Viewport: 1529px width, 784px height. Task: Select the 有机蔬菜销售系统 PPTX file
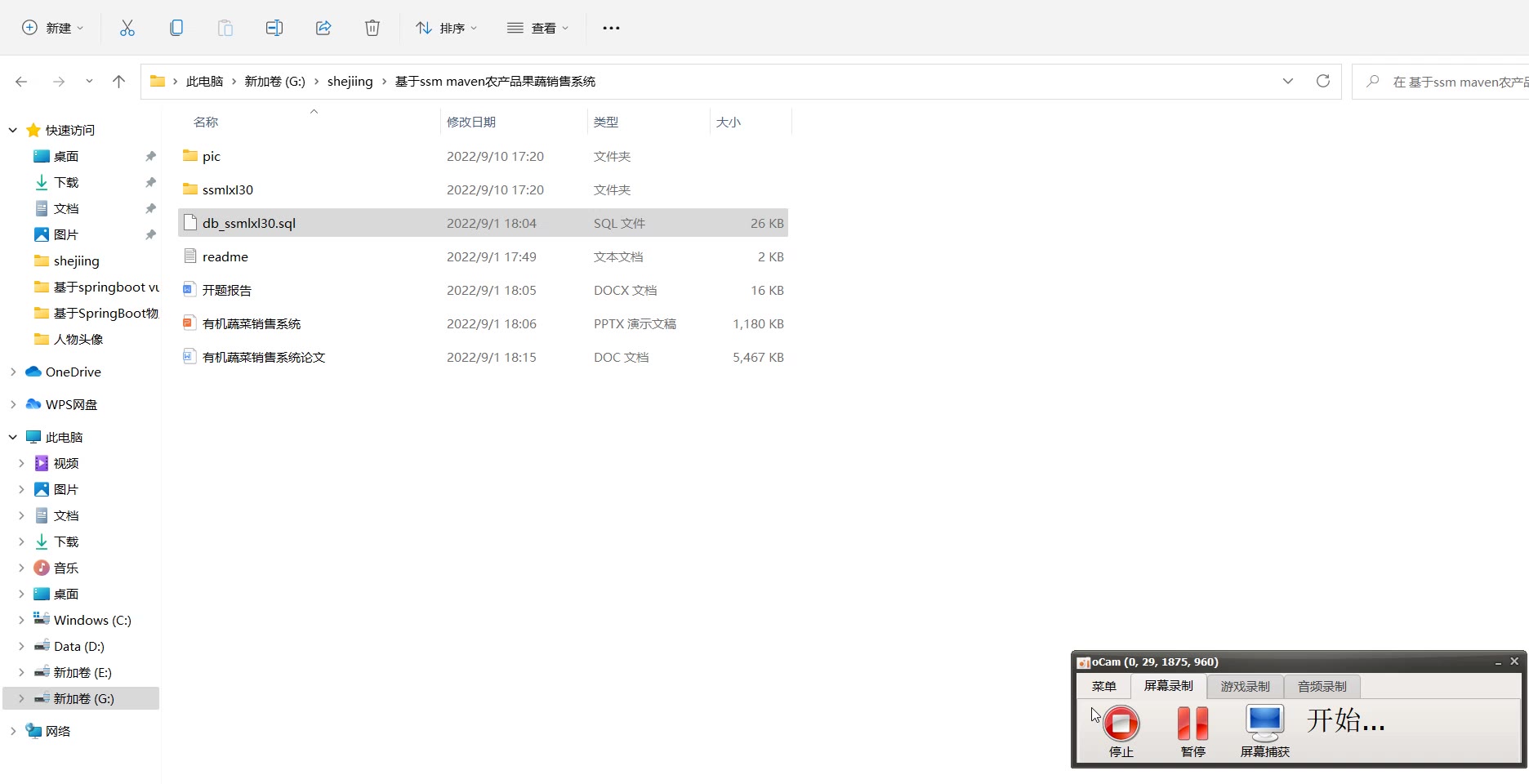[x=483, y=323]
